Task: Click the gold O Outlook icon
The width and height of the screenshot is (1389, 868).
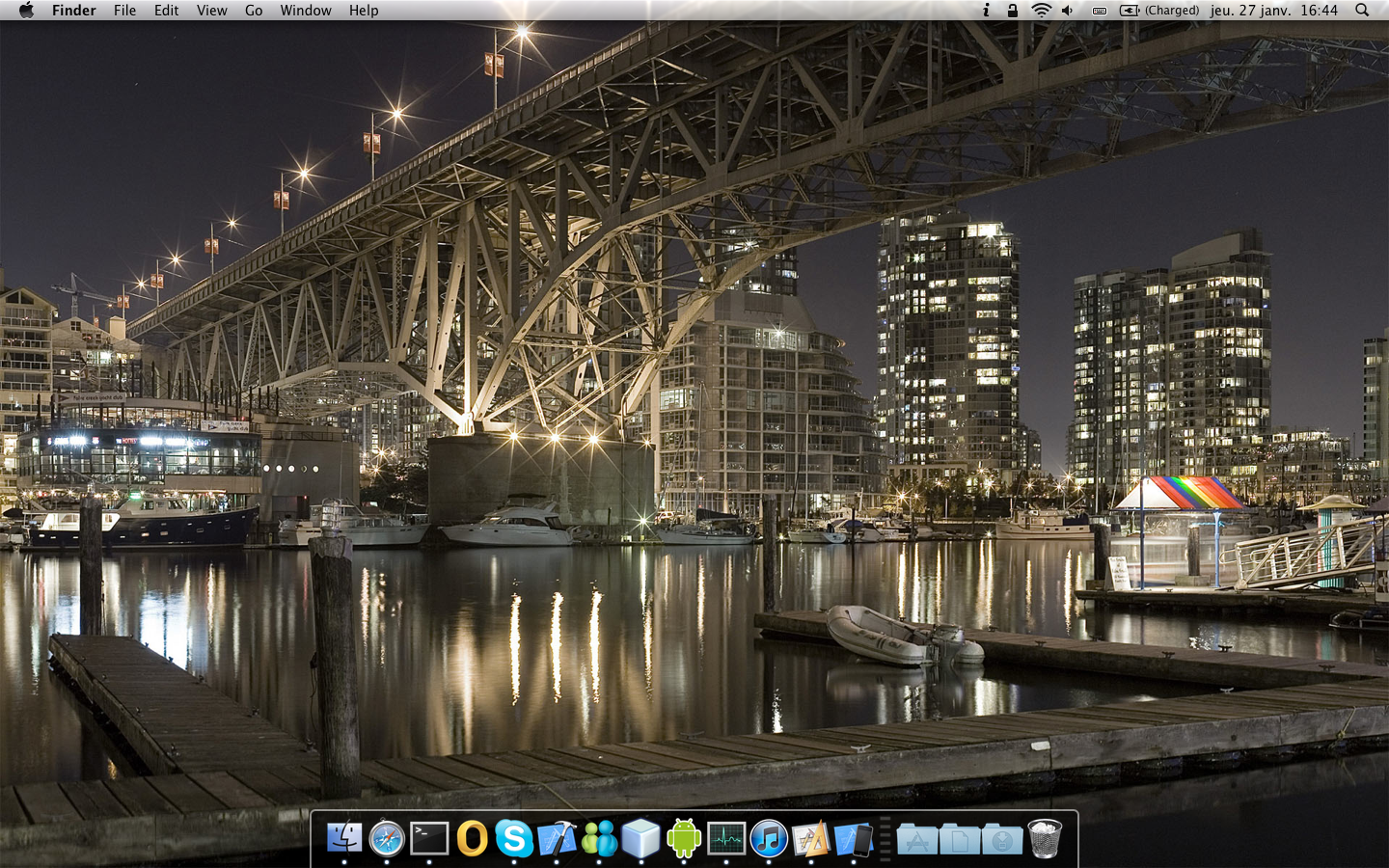Action: [x=472, y=838]
